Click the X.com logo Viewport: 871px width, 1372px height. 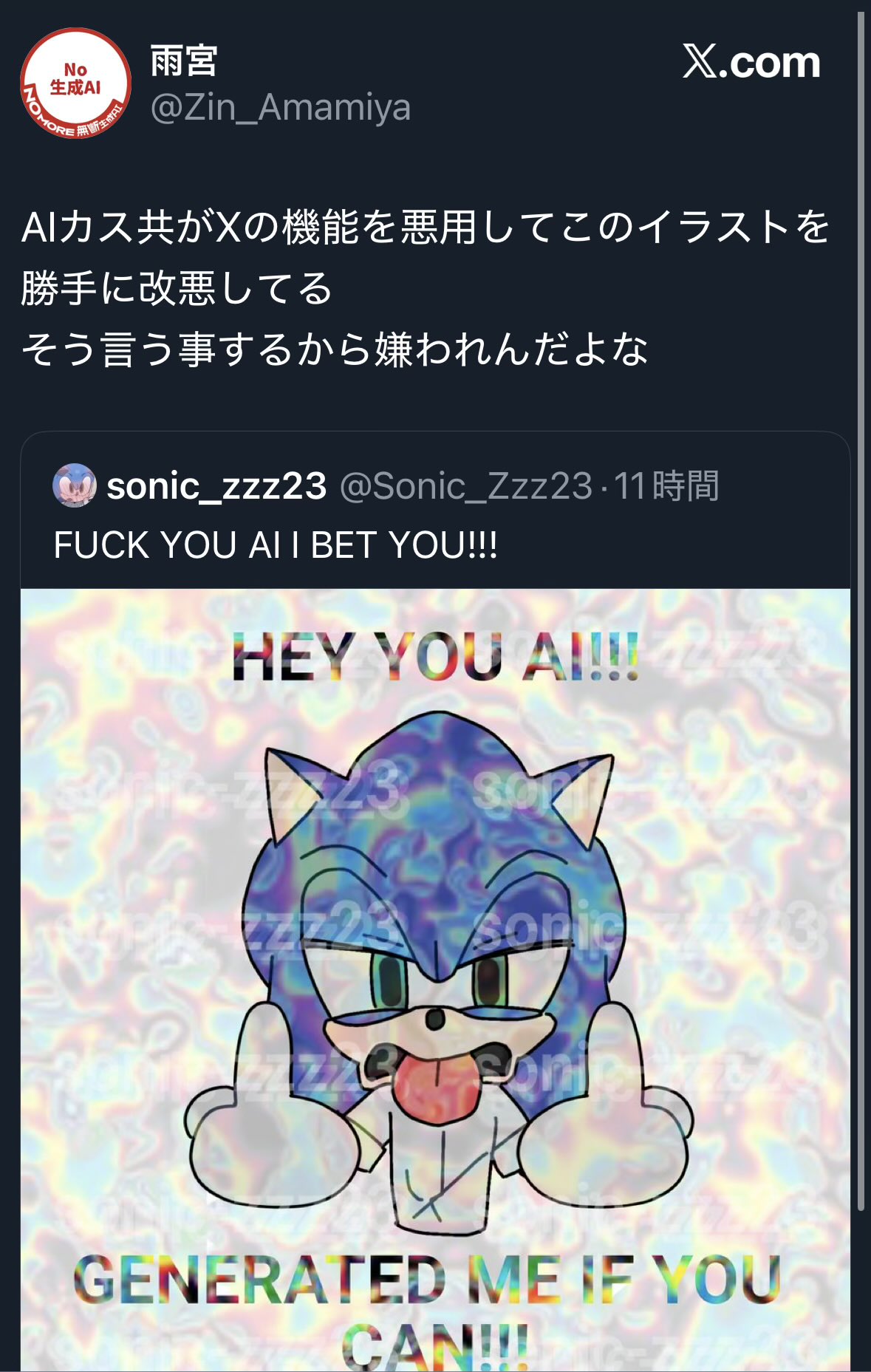coord(751,62)
